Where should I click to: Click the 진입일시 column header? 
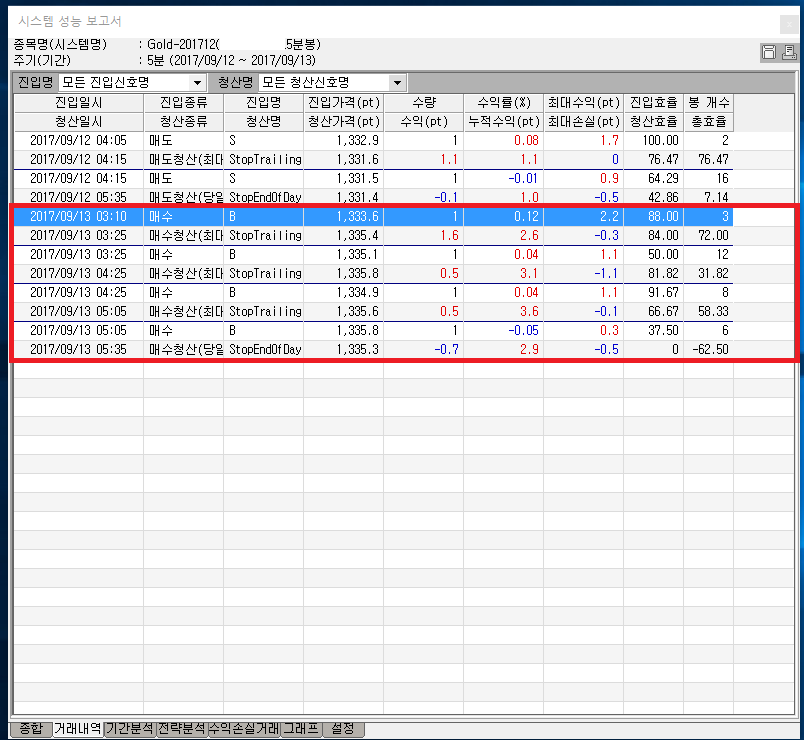(x=78, y=103)
